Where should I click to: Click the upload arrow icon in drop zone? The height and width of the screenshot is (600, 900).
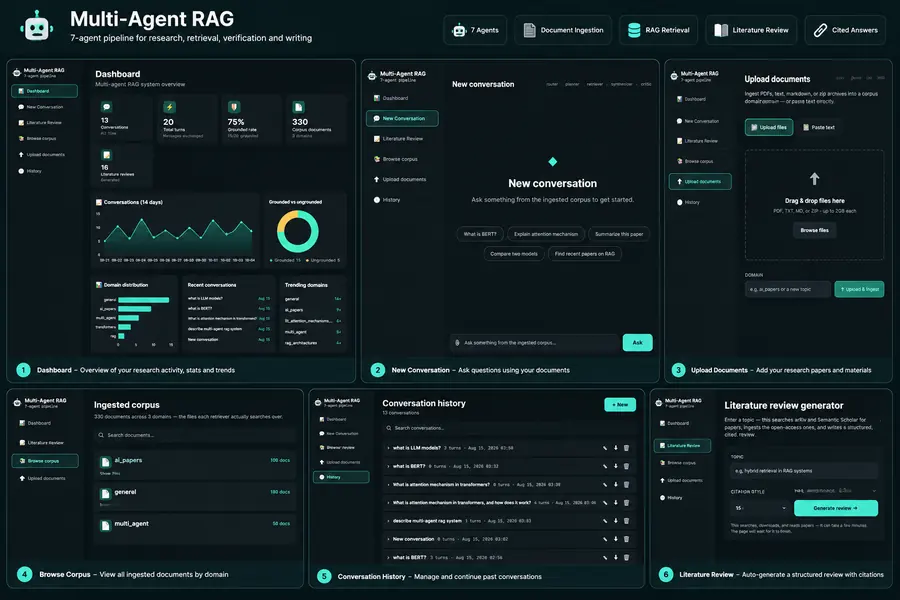[x=814, y=179]
